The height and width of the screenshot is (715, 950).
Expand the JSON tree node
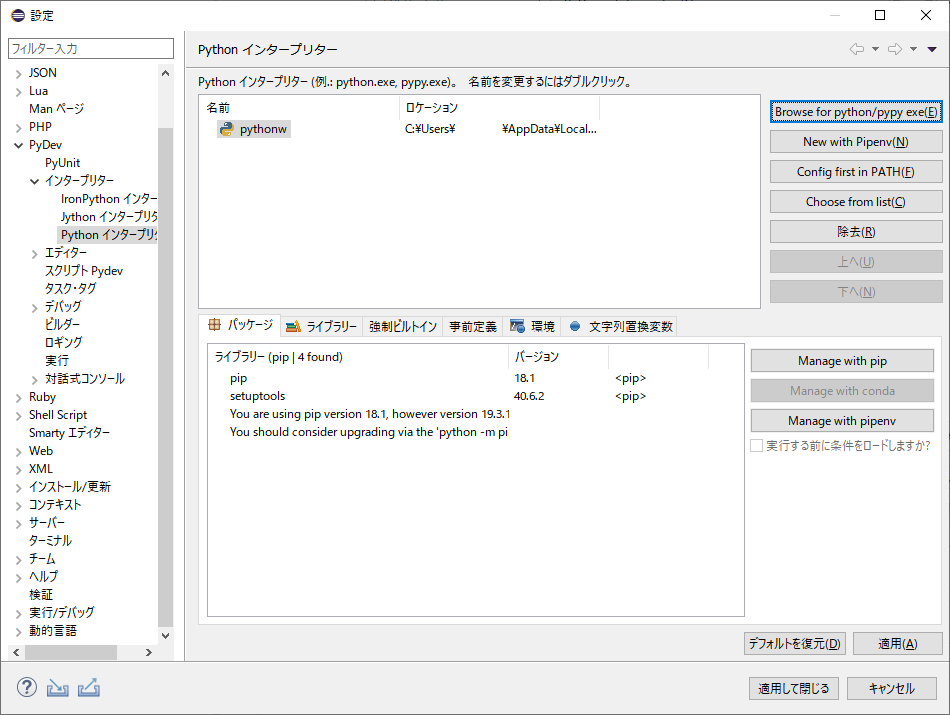(19, 74)
